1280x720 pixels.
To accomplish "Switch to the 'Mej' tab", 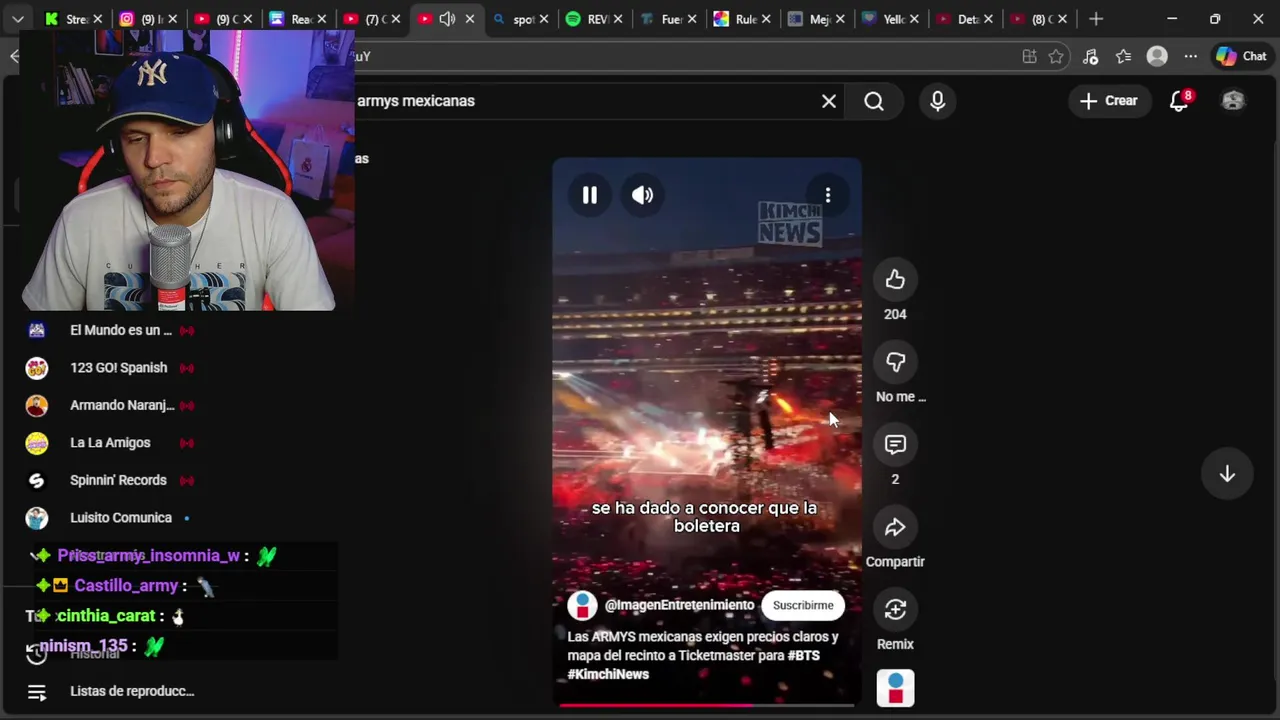I will [817, 19].
